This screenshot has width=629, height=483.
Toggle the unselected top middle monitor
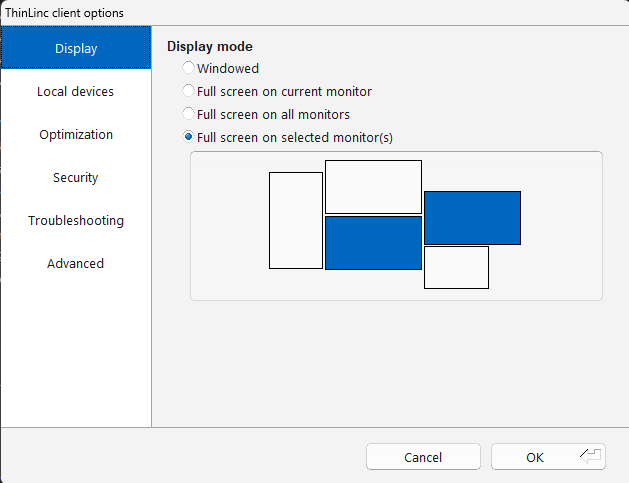[373, 187]
